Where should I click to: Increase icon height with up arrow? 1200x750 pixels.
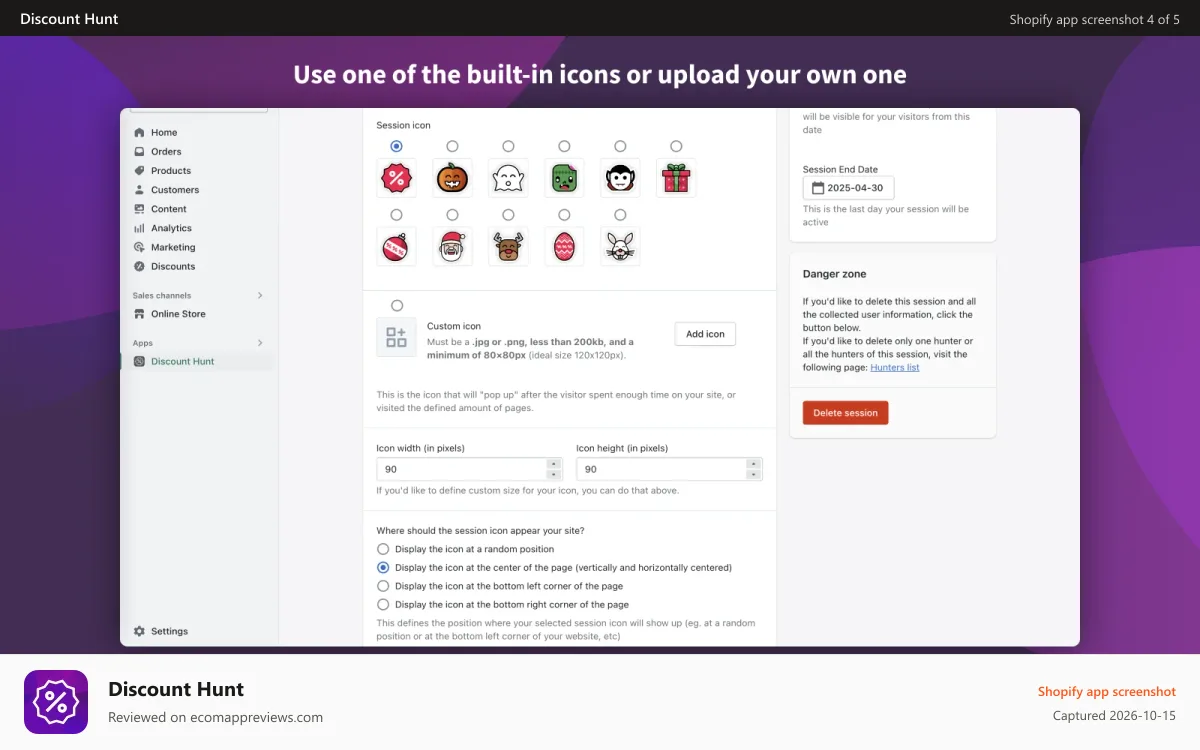tap(754, 464)
